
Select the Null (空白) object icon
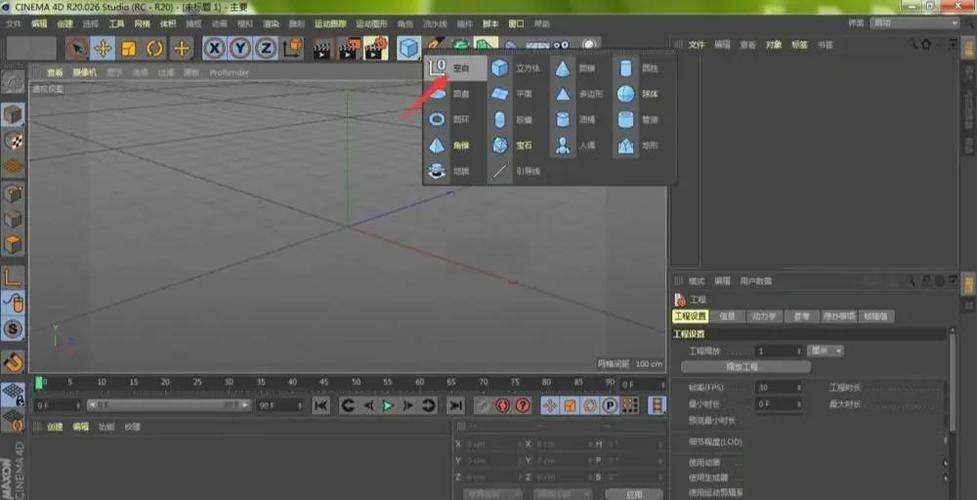point(437,68)
